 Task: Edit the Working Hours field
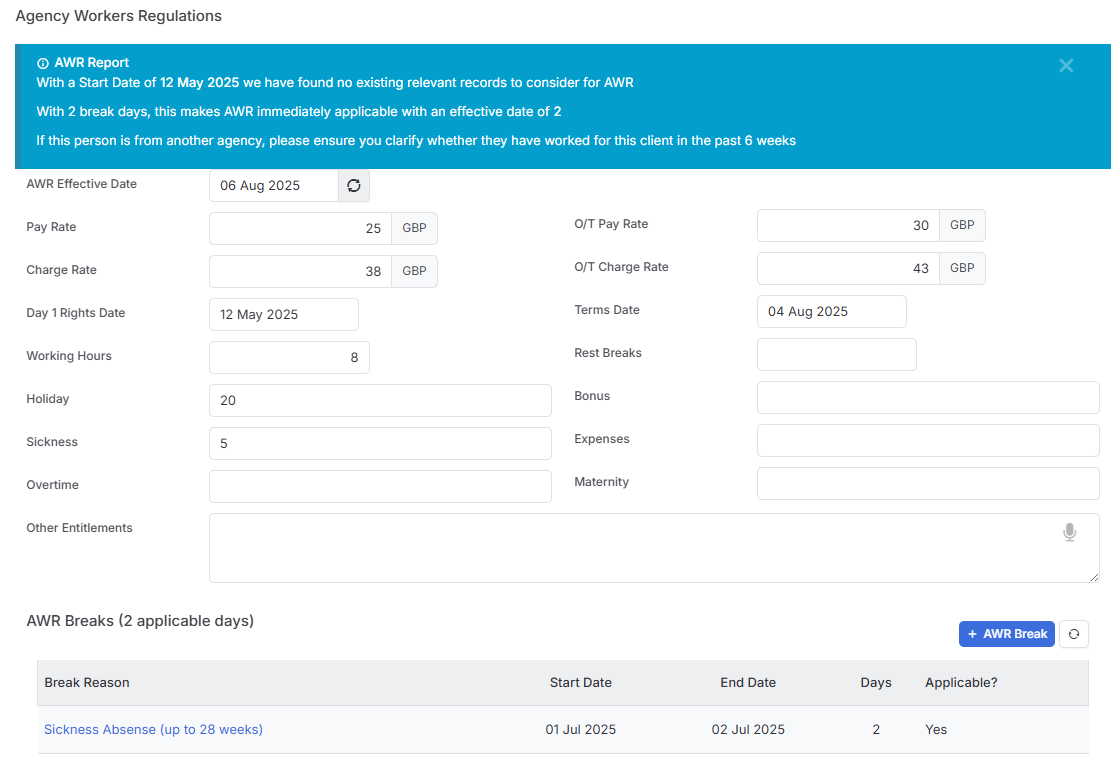(289, 357)
